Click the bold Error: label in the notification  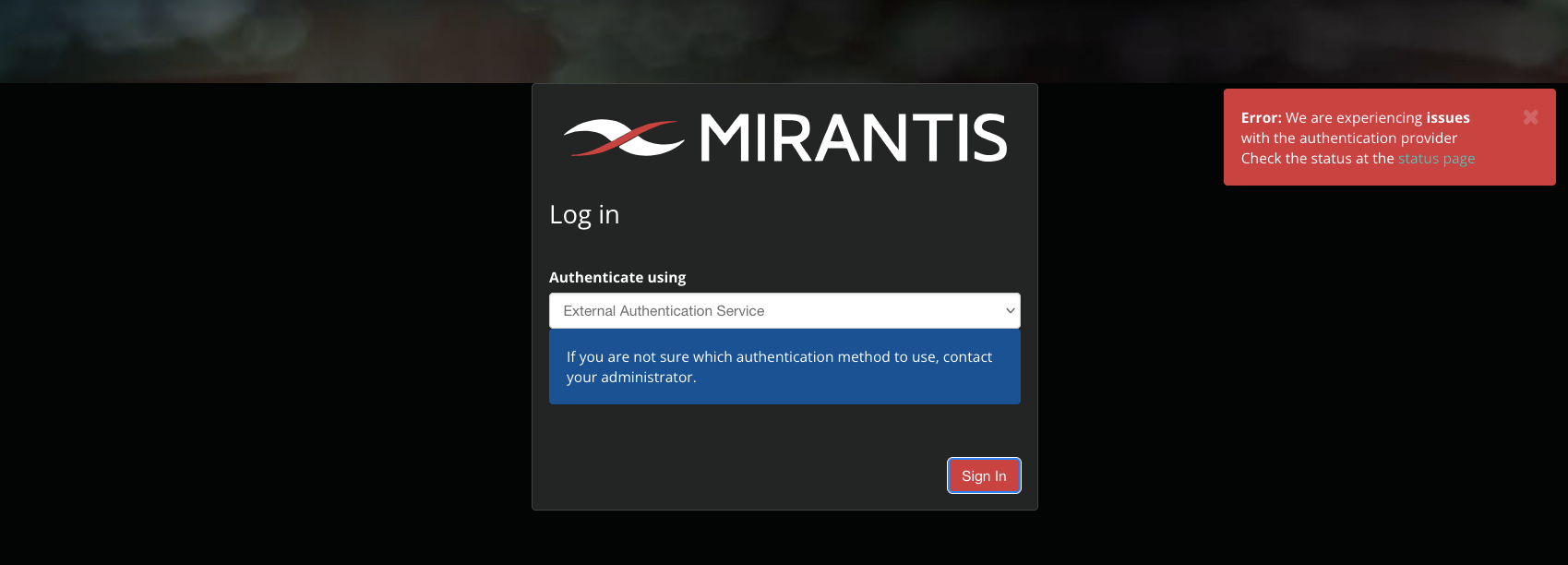click(x=1261, y=118)
